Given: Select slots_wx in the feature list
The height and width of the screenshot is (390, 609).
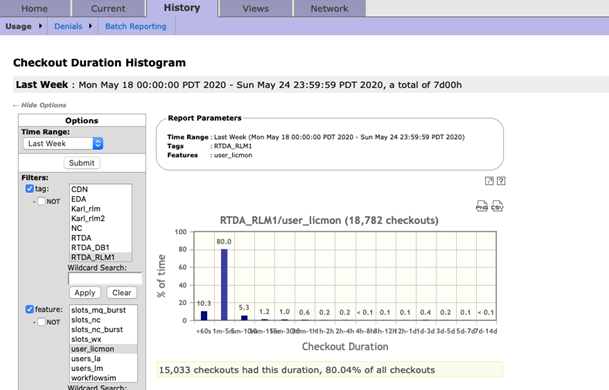Looking at the screenshot, I should click(x=103, y=339).
